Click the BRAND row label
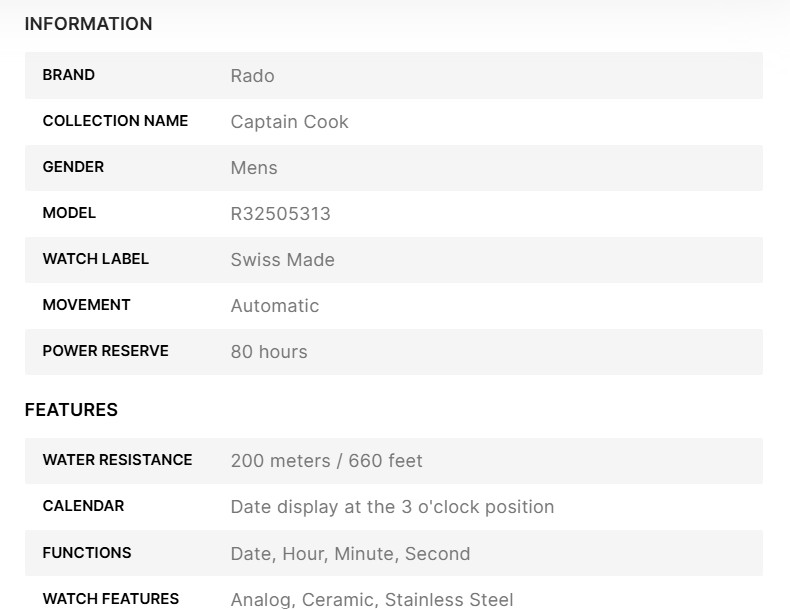Screen dimensions: 790x610 69,75
